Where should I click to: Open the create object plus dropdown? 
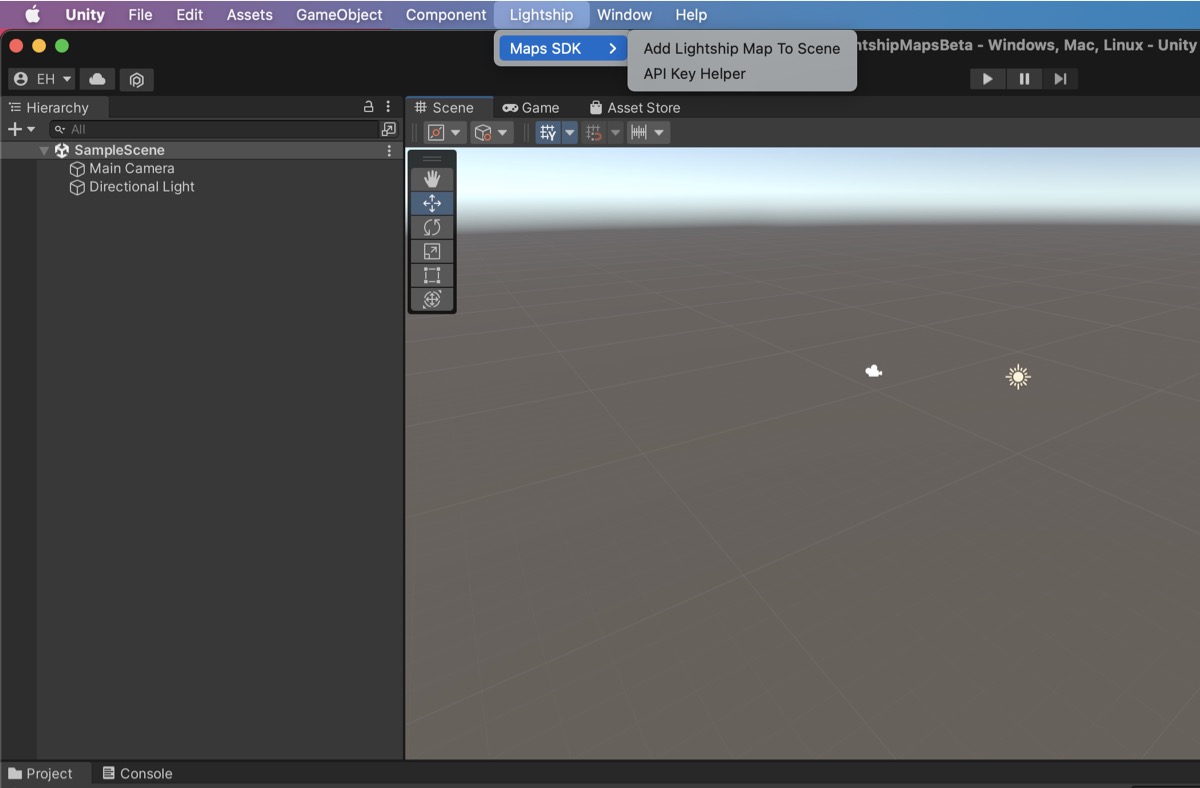point(21,129)
